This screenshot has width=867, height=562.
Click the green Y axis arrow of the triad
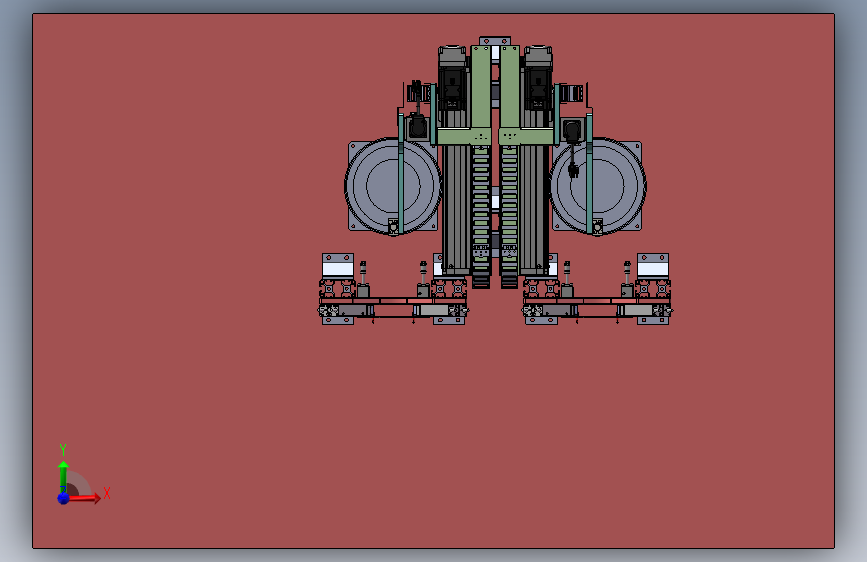click(63, 476)
